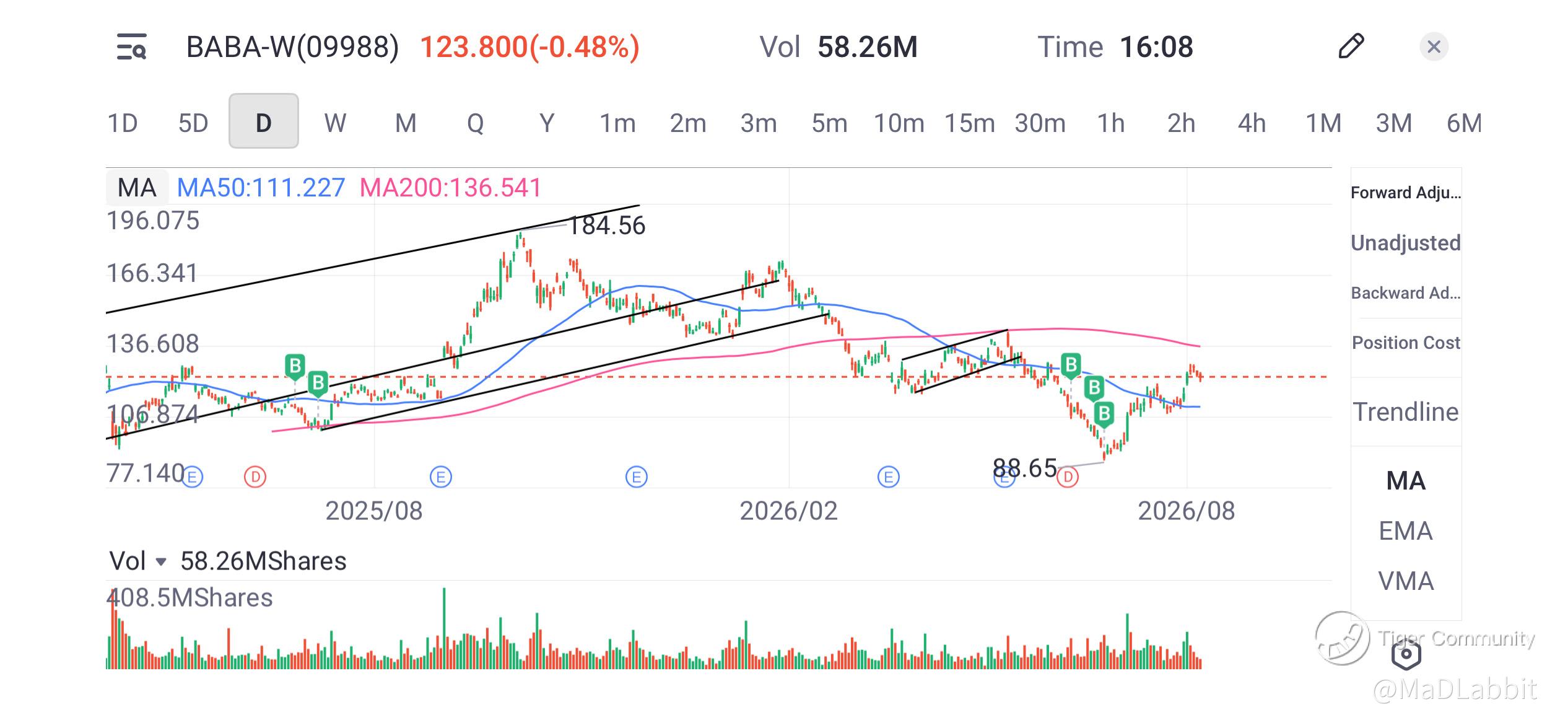Viewport: 1568px width, 725px height.
Task: Close the chart with the X icon
Action: 1434,46
